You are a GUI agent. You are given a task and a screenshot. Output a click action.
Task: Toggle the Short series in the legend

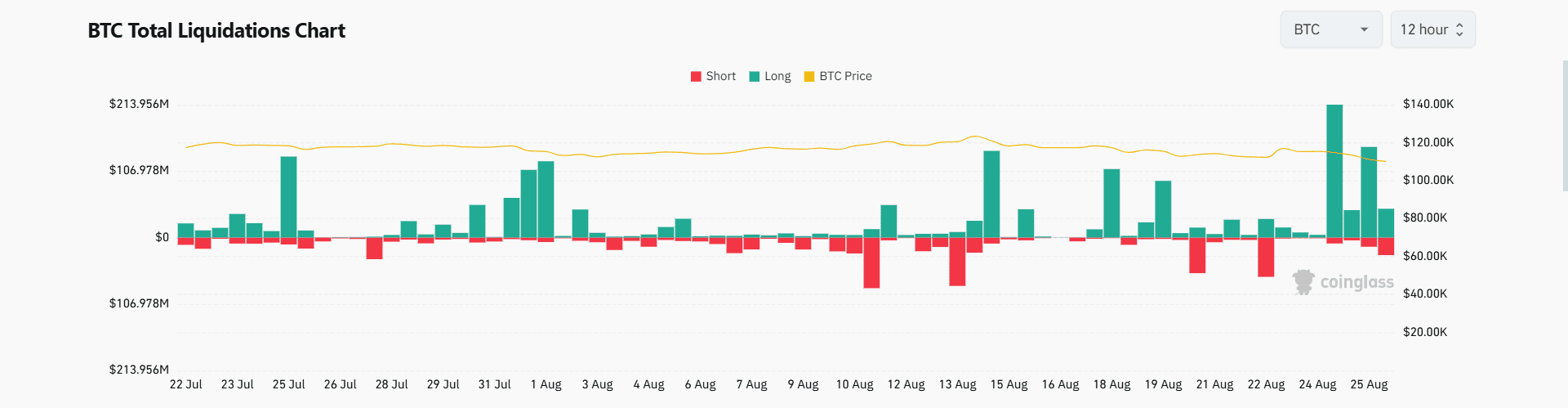coord(713,76)
